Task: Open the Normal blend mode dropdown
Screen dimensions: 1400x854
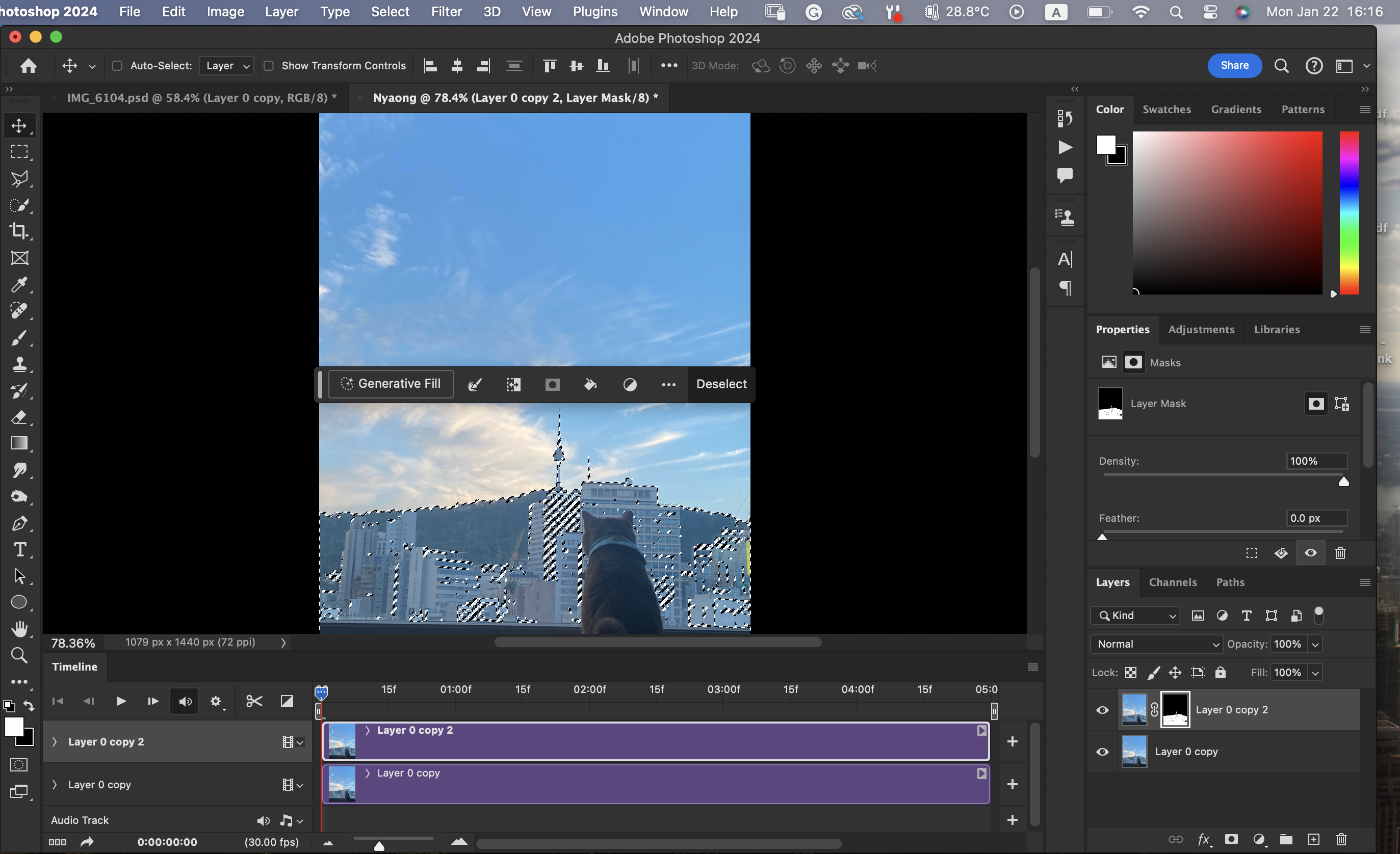Action: point(1156,644)
